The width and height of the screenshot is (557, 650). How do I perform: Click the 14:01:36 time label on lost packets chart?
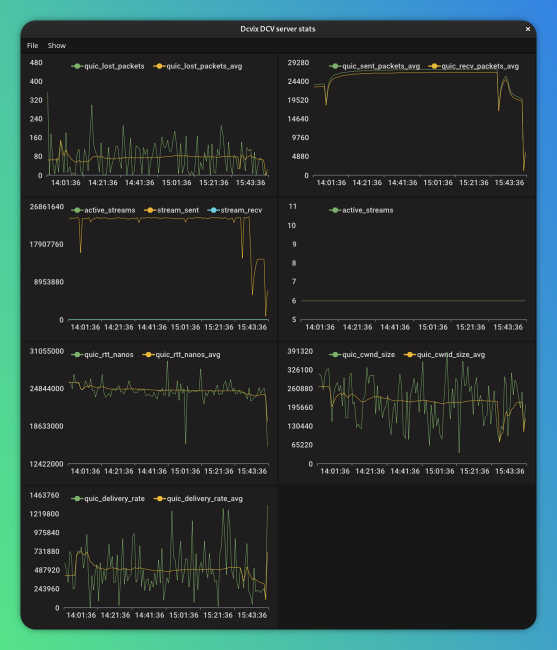pyautogui.click(x=65, y=182)
